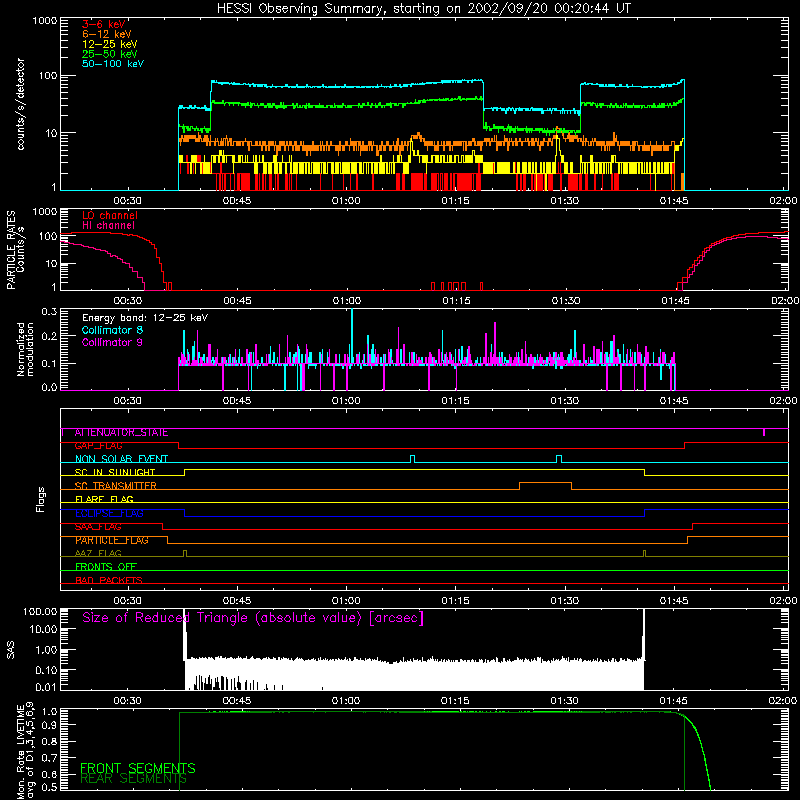The width and height of the screenshot is (800, 800).
Task: Click 'Size of Reduced Triangle' caption
Action: 253,618
